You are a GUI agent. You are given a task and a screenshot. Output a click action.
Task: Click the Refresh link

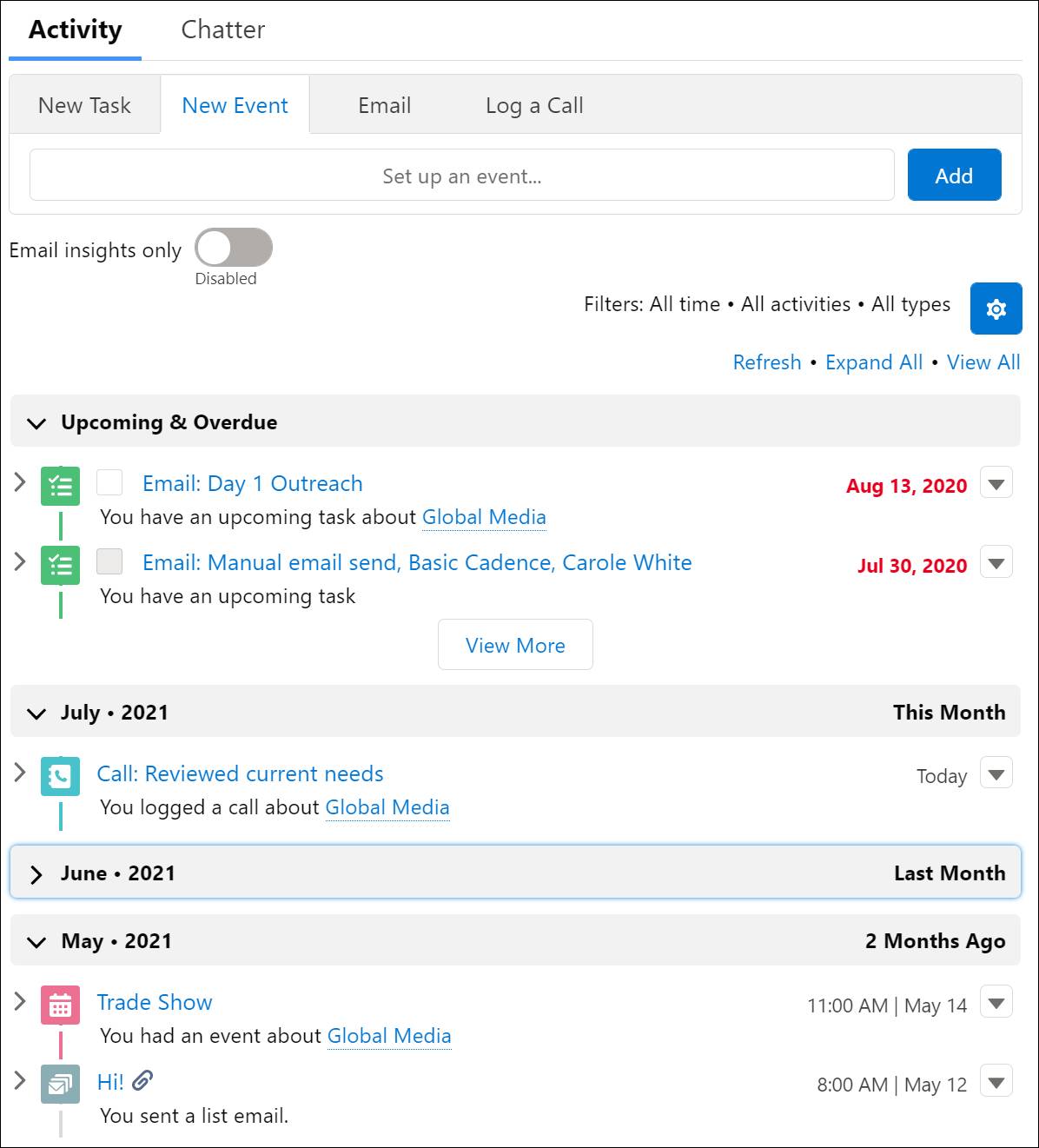(x=767, y=362)
